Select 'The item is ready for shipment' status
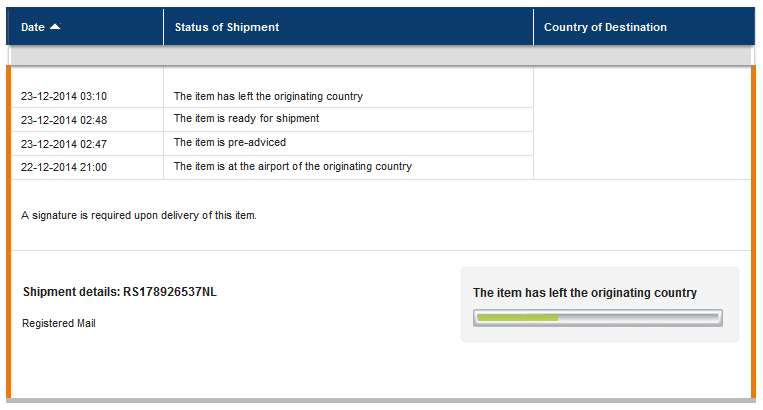This screenshot has height=410, width=763. [x=247, y=119]
